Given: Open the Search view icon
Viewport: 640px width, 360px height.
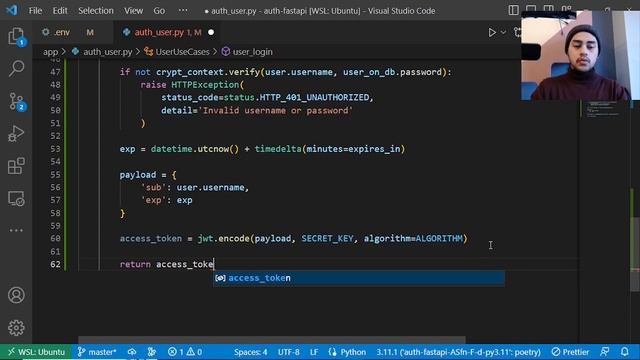Looking at the screenshot, I should tap(16, 68).
